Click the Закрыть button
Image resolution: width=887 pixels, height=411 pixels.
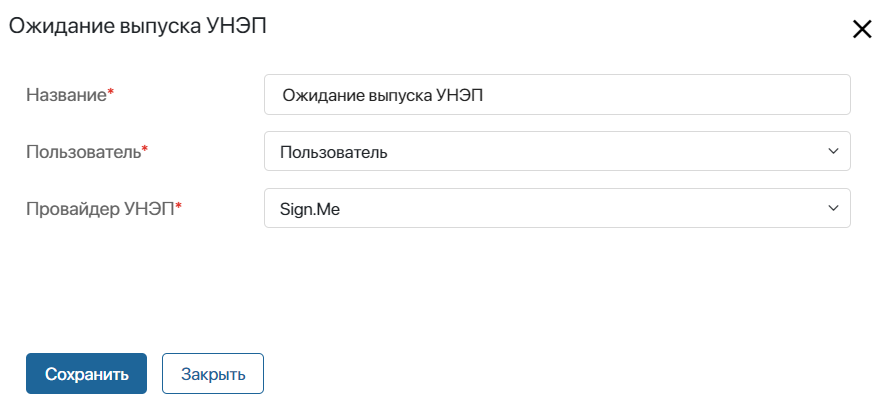coord(213,374)
